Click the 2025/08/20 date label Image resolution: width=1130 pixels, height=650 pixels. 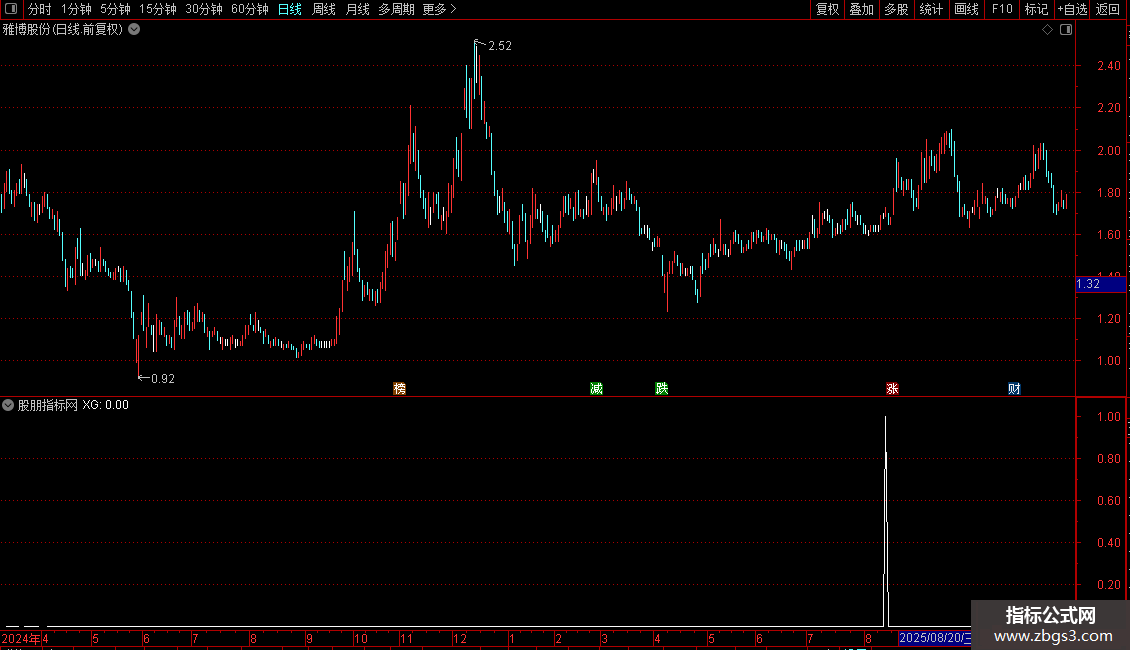[935, 638]
